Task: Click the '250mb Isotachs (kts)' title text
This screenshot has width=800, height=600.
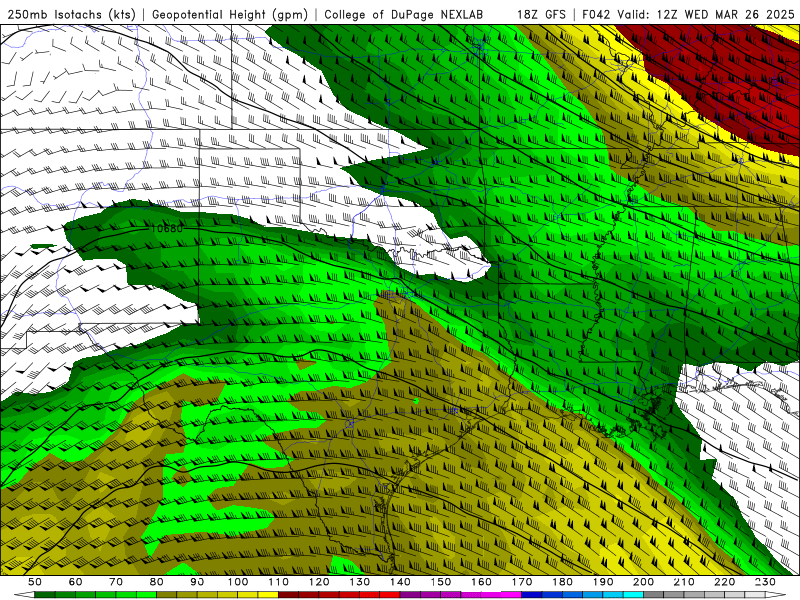Action: (71, 15)
